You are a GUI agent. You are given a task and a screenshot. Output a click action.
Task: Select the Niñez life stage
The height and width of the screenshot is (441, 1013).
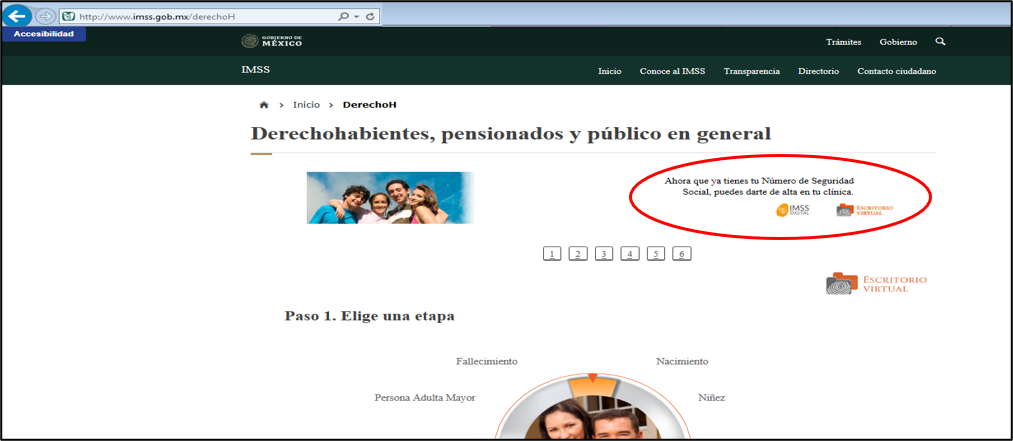coord(711,398)
